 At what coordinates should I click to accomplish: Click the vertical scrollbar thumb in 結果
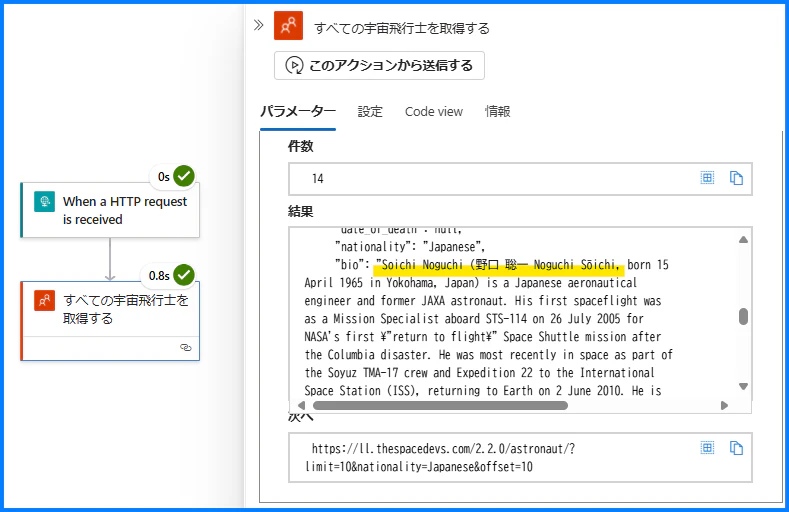tap(743, 317)
